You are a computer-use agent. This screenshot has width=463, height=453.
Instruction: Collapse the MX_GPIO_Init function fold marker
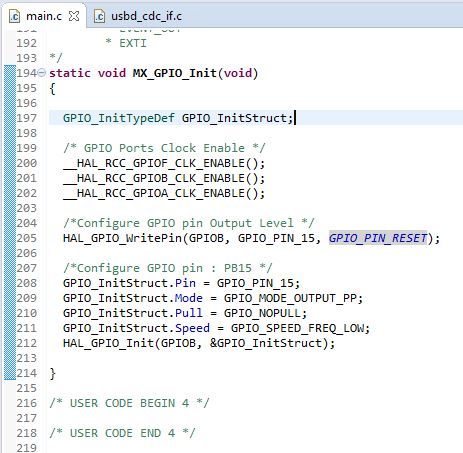pos(42,72)
